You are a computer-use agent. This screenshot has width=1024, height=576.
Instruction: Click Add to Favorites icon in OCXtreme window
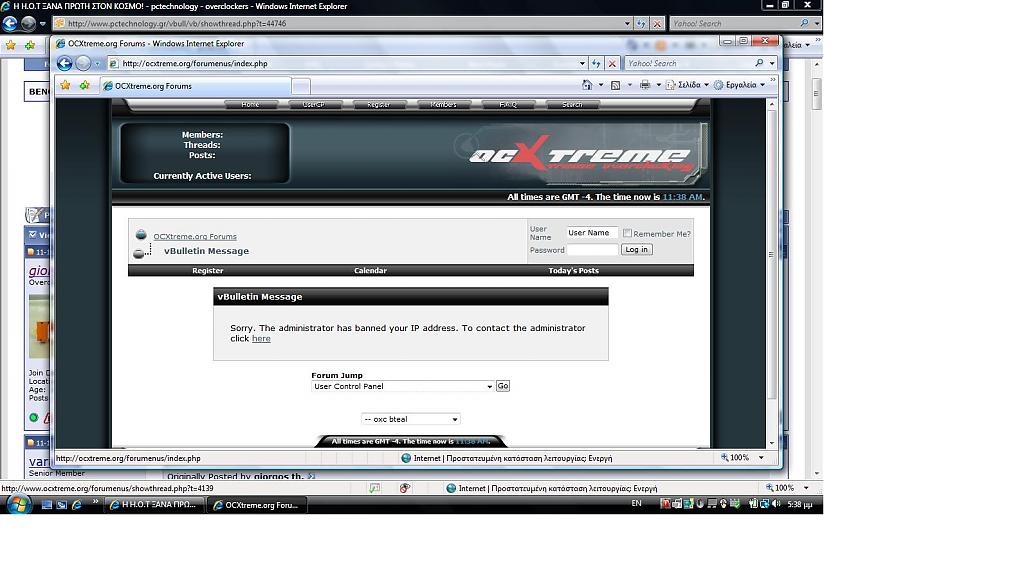84,86
